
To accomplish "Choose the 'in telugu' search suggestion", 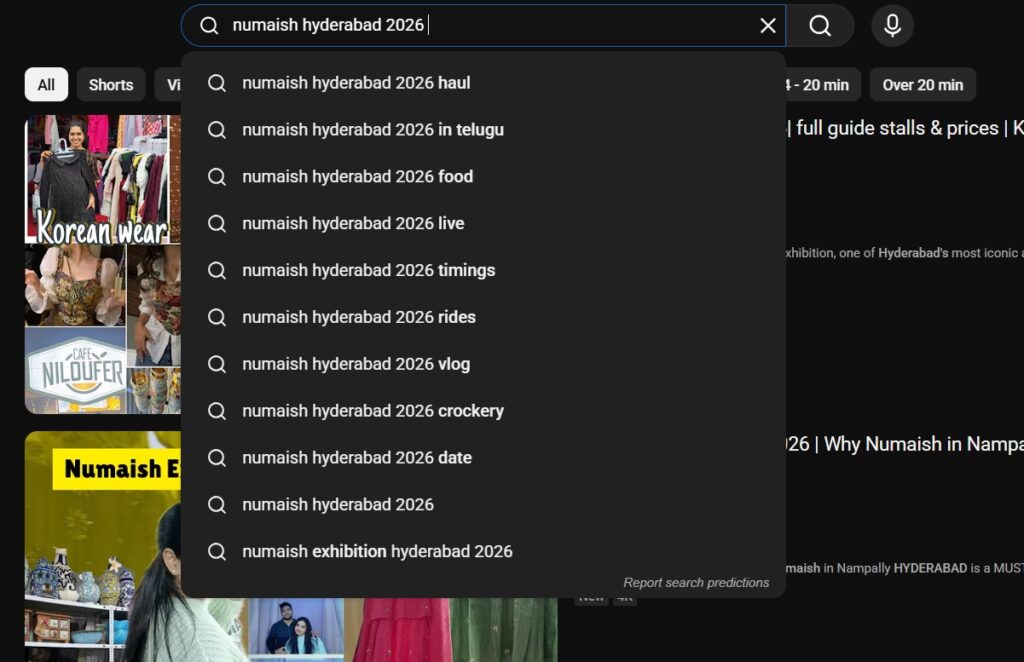I will pyautogui.click(x=372, y=130).
